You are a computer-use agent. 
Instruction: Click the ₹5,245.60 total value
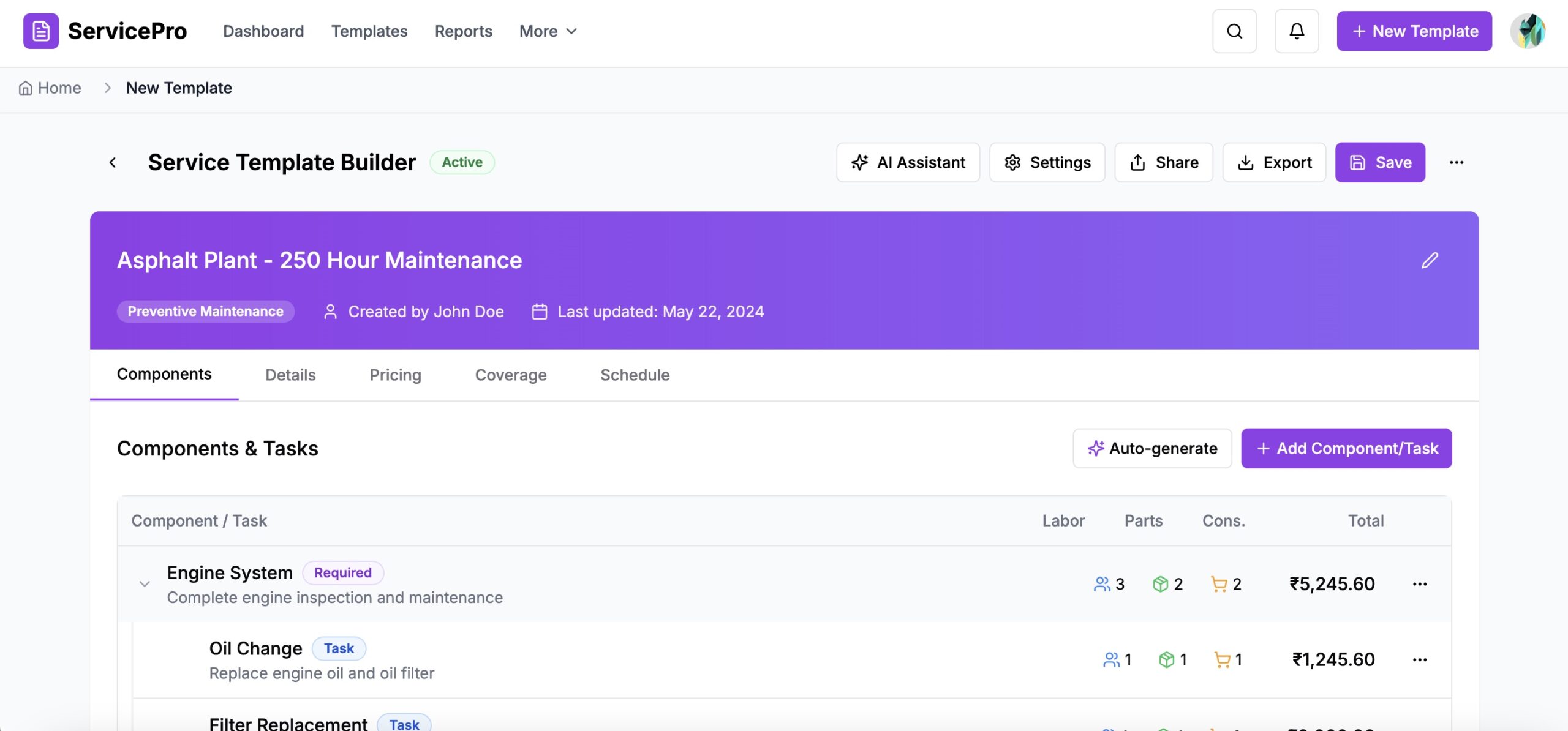pyautogui.click(x=1332, y=584)
